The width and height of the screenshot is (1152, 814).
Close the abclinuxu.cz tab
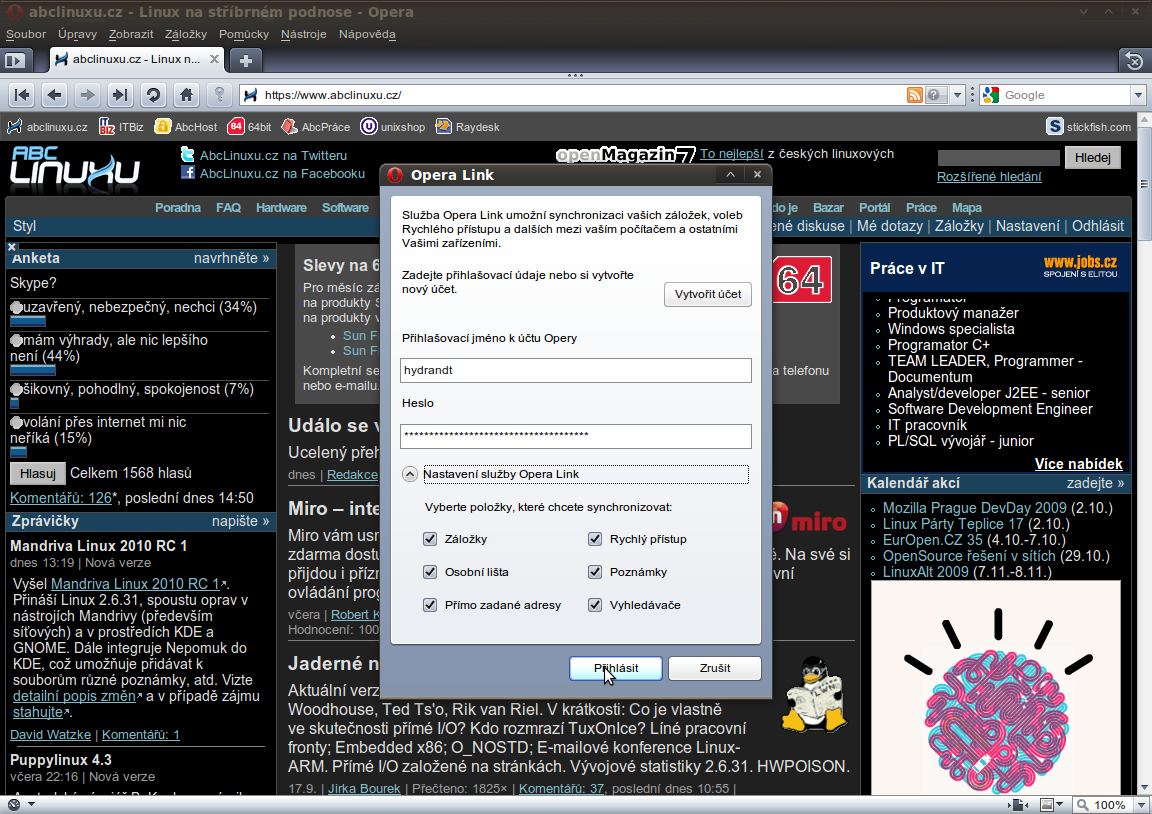point(214,59)
